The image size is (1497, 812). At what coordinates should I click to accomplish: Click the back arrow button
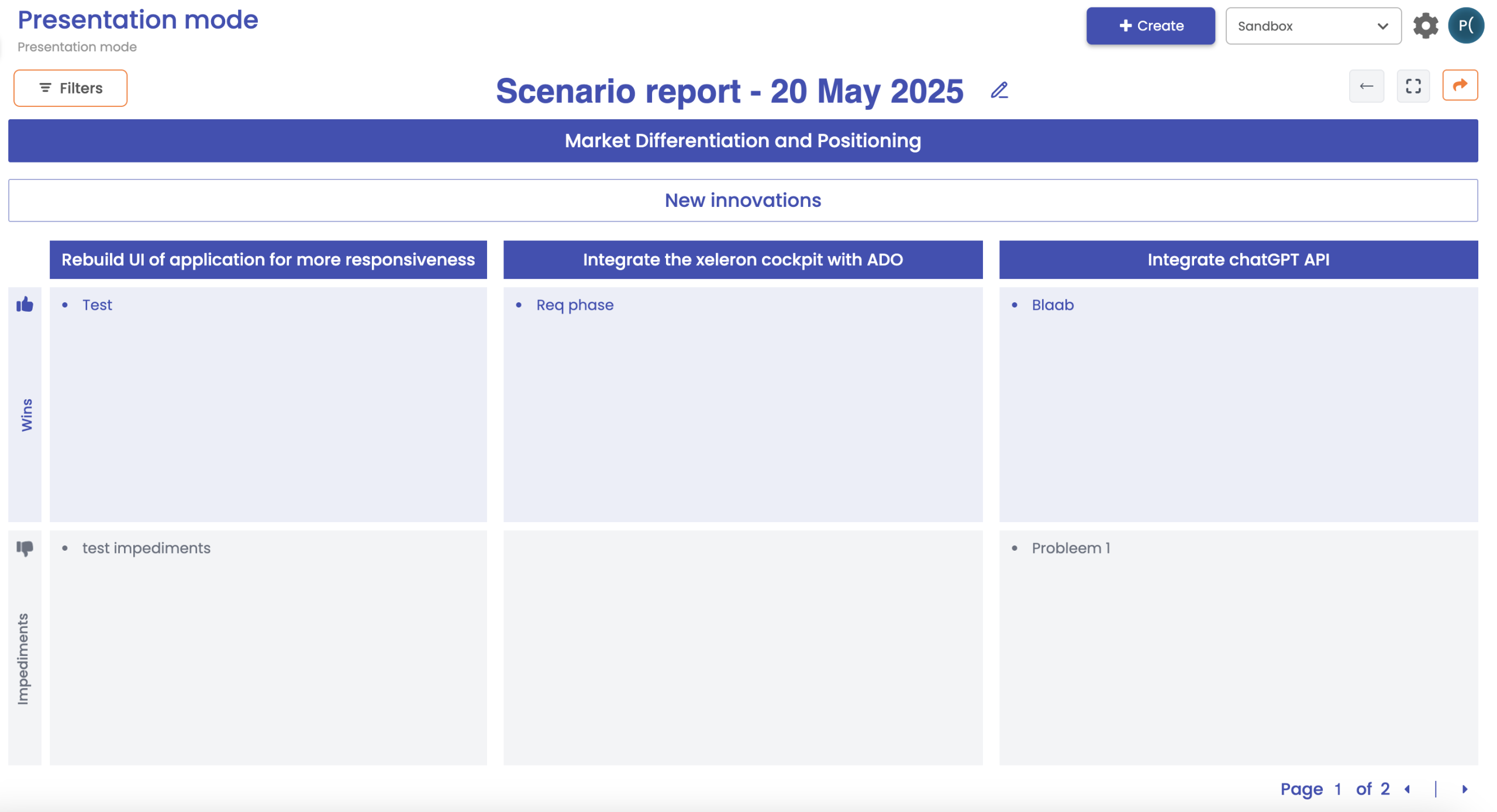pyautogui.click(x=1366, y=87)
